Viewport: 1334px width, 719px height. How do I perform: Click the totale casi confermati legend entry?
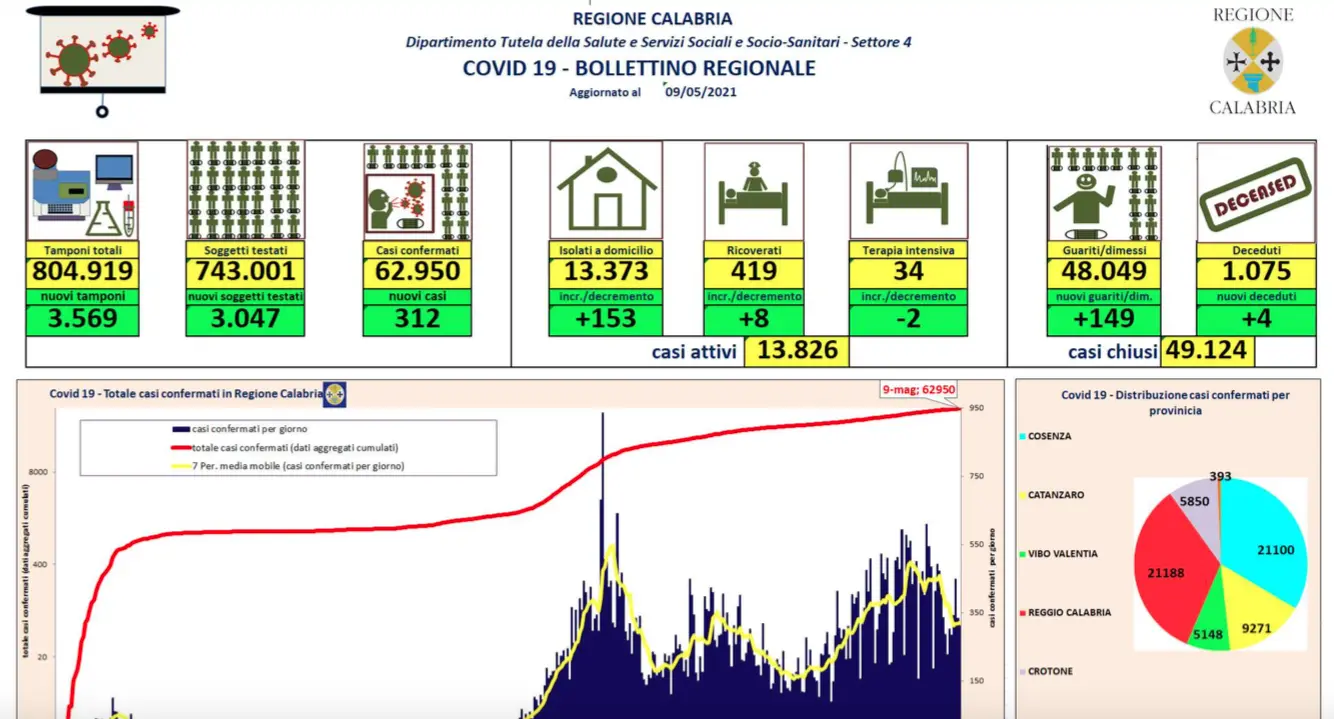285,447
